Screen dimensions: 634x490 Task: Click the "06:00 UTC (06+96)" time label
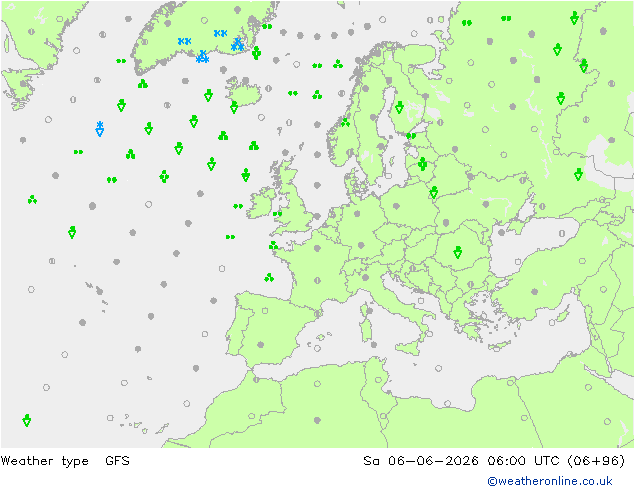556,461
